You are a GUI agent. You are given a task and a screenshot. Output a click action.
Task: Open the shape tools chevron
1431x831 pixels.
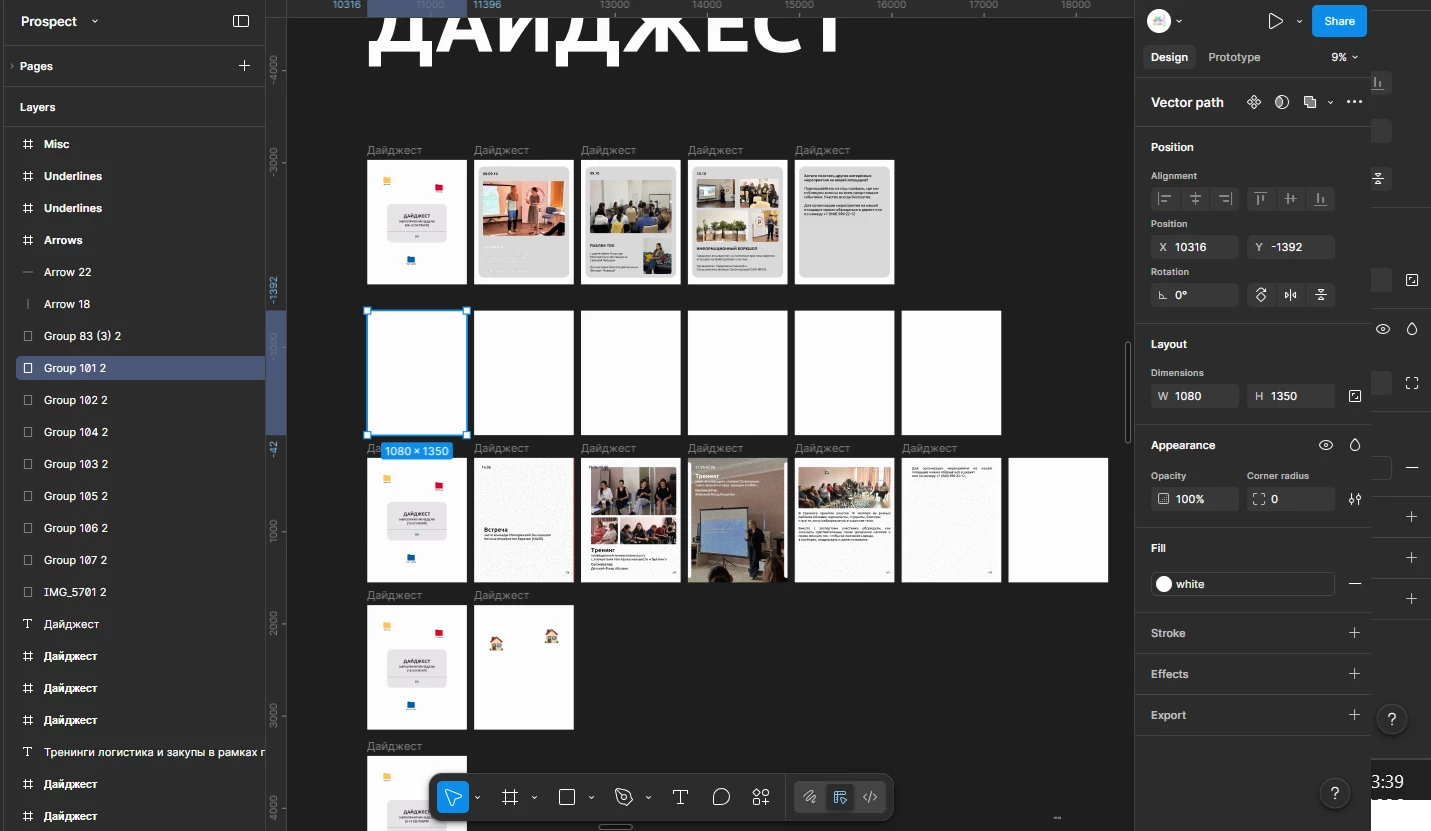coord(591,797)
